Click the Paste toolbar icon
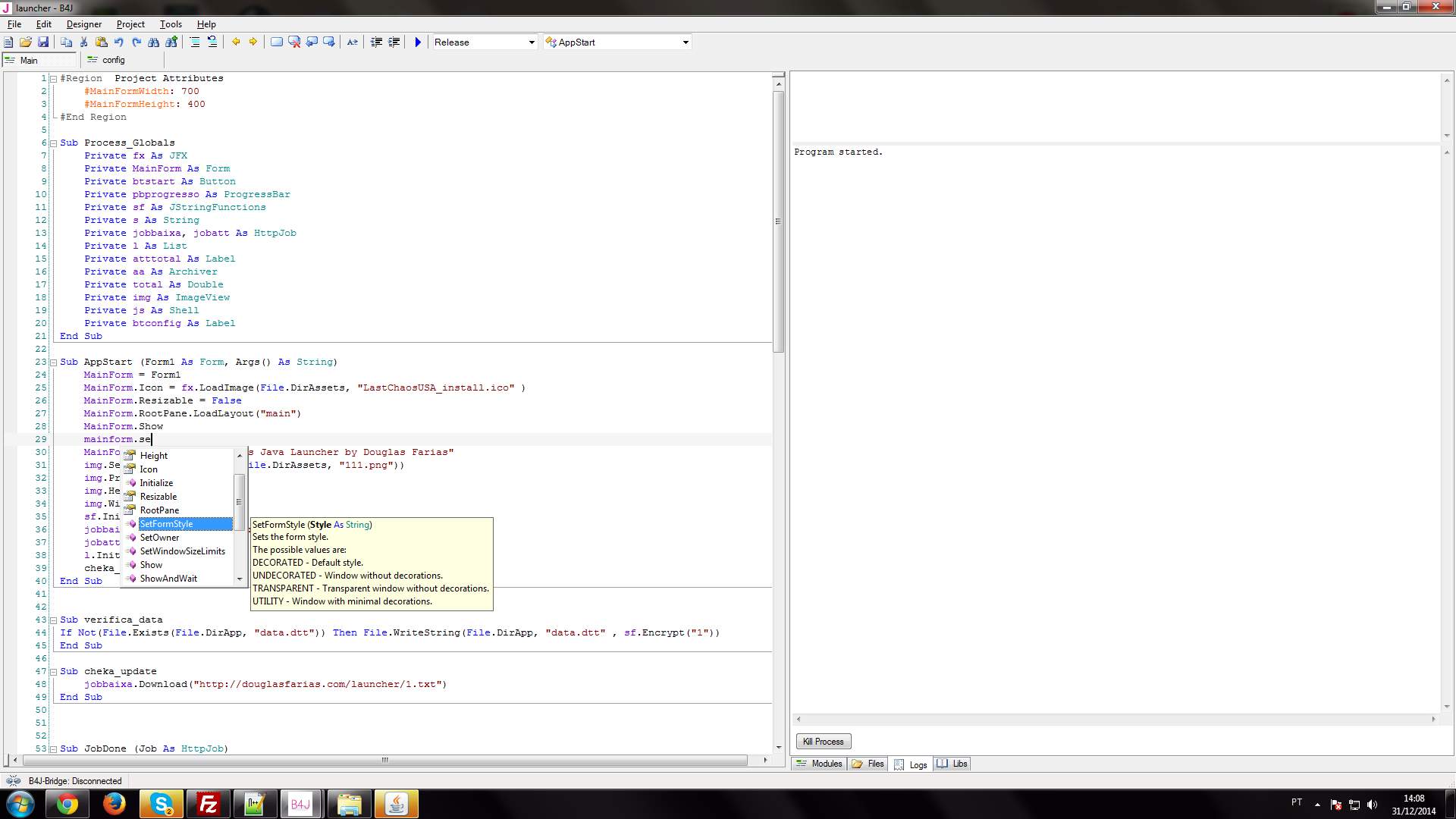 (x=101, y=42)
